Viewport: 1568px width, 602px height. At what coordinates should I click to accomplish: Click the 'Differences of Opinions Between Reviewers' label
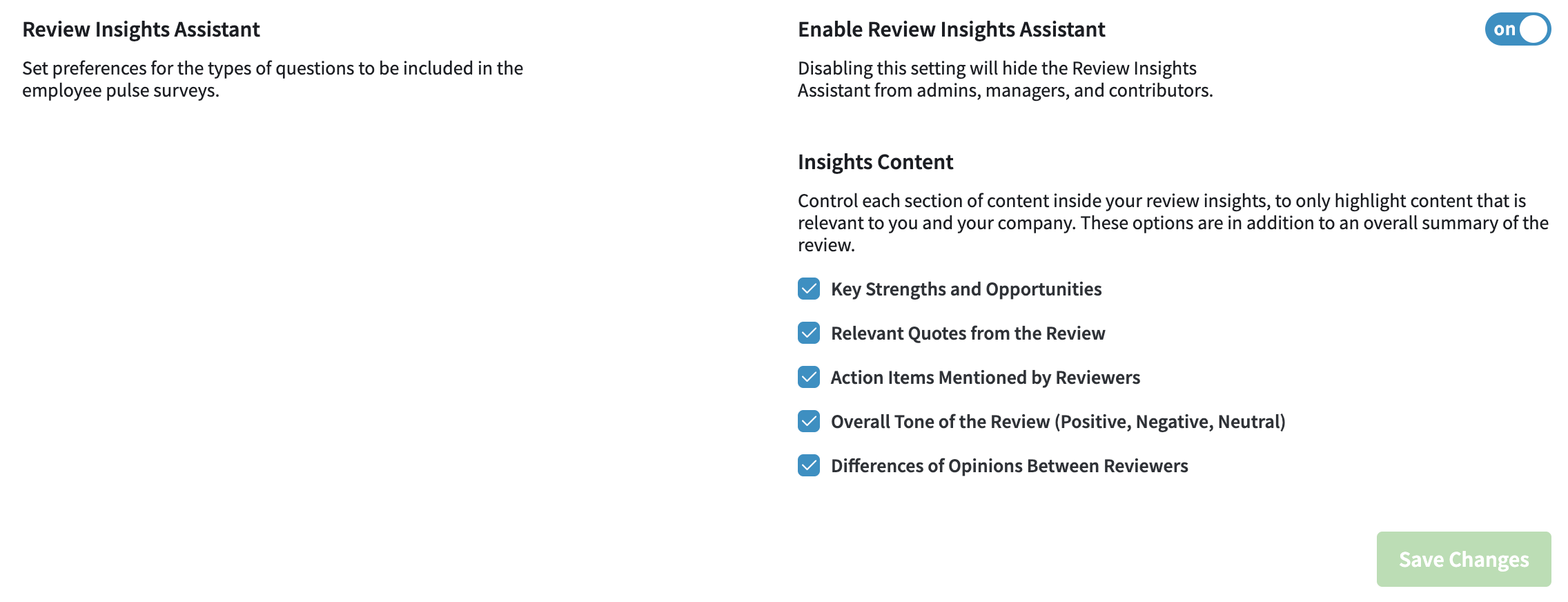point(1009,466)
